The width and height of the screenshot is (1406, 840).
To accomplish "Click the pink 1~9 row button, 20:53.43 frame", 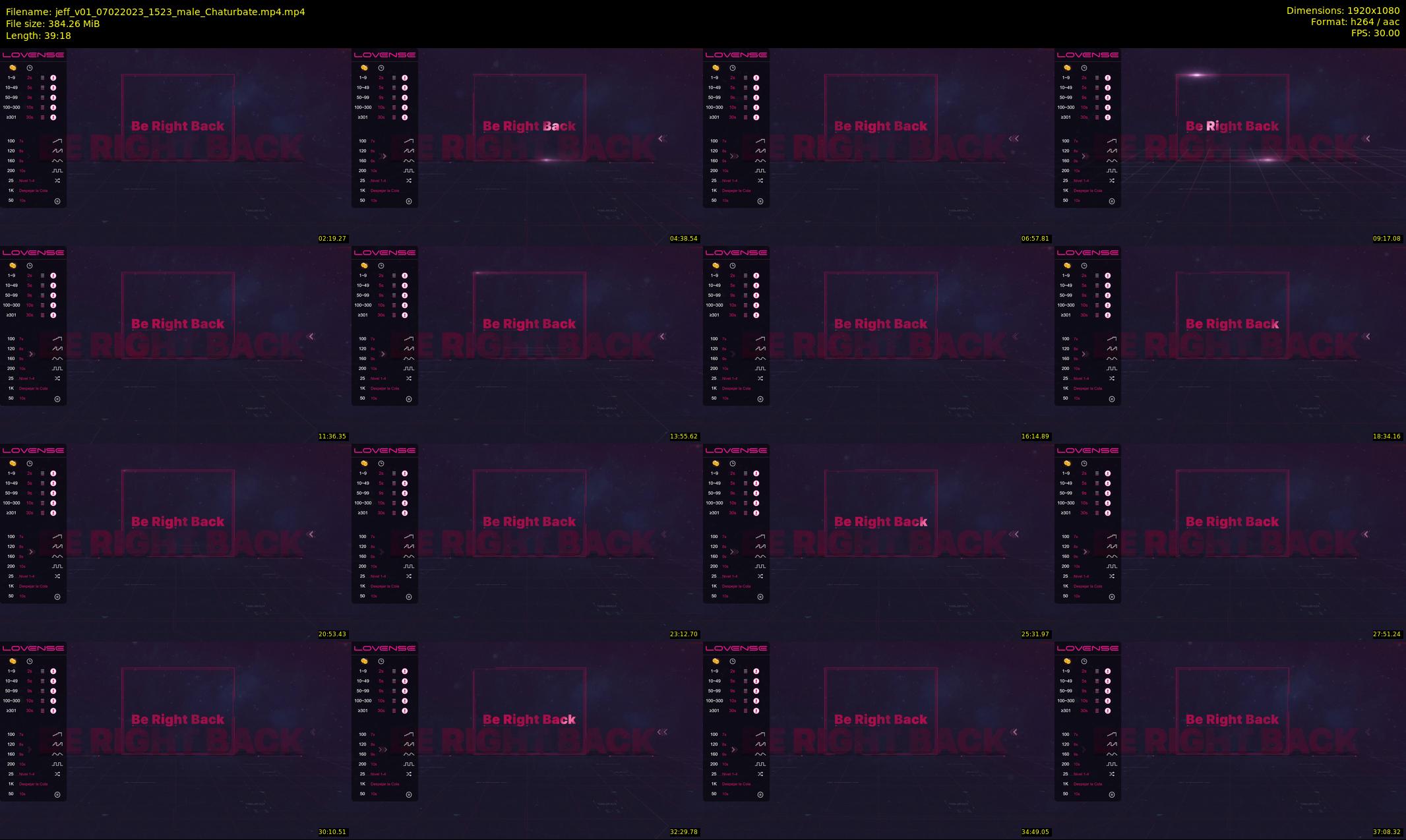I will 53,473.
